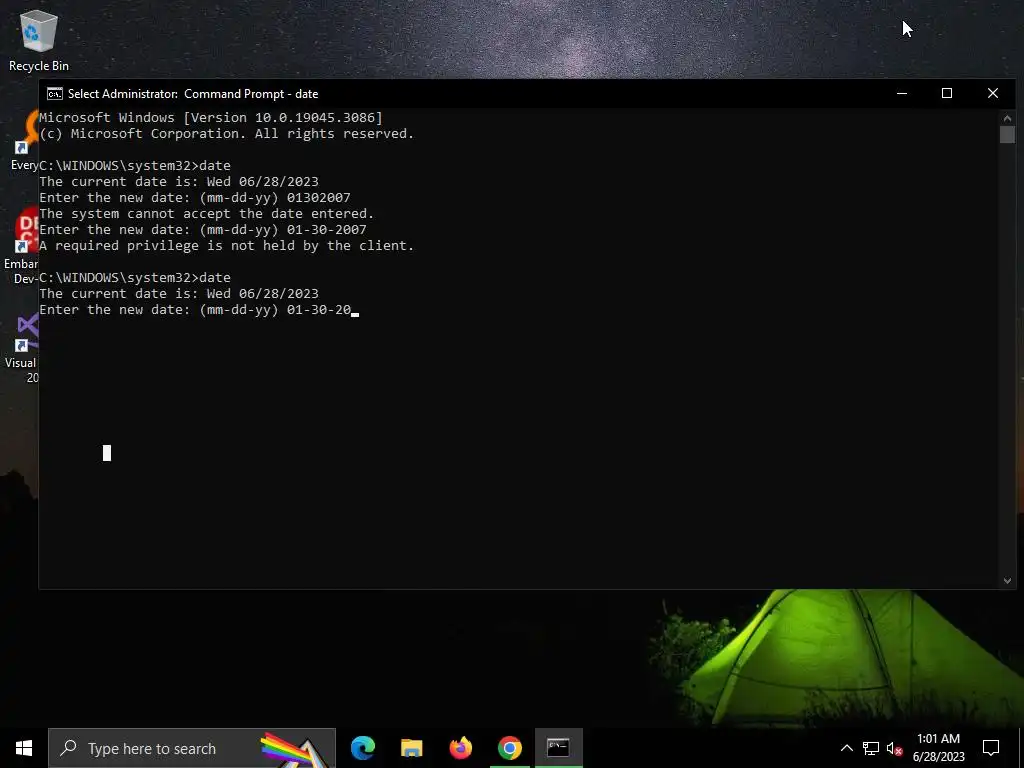Click the taskbar search box
The image size is (1024, 768).
click(191, 748)
